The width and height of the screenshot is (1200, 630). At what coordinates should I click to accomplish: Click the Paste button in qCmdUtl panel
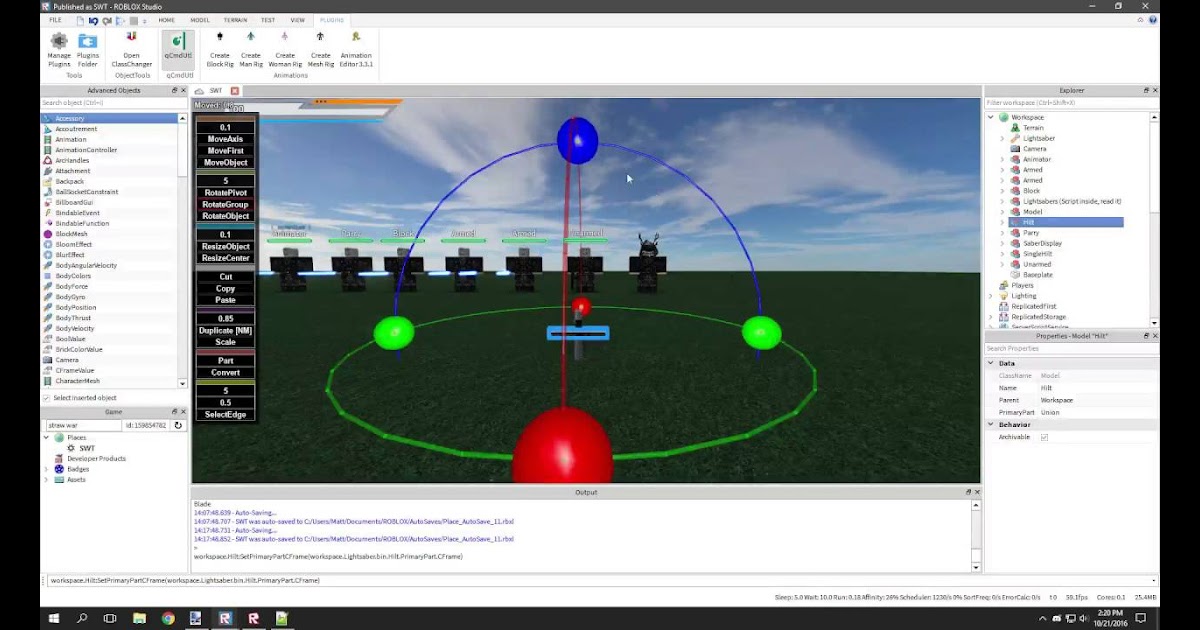[x=225, y=300]
